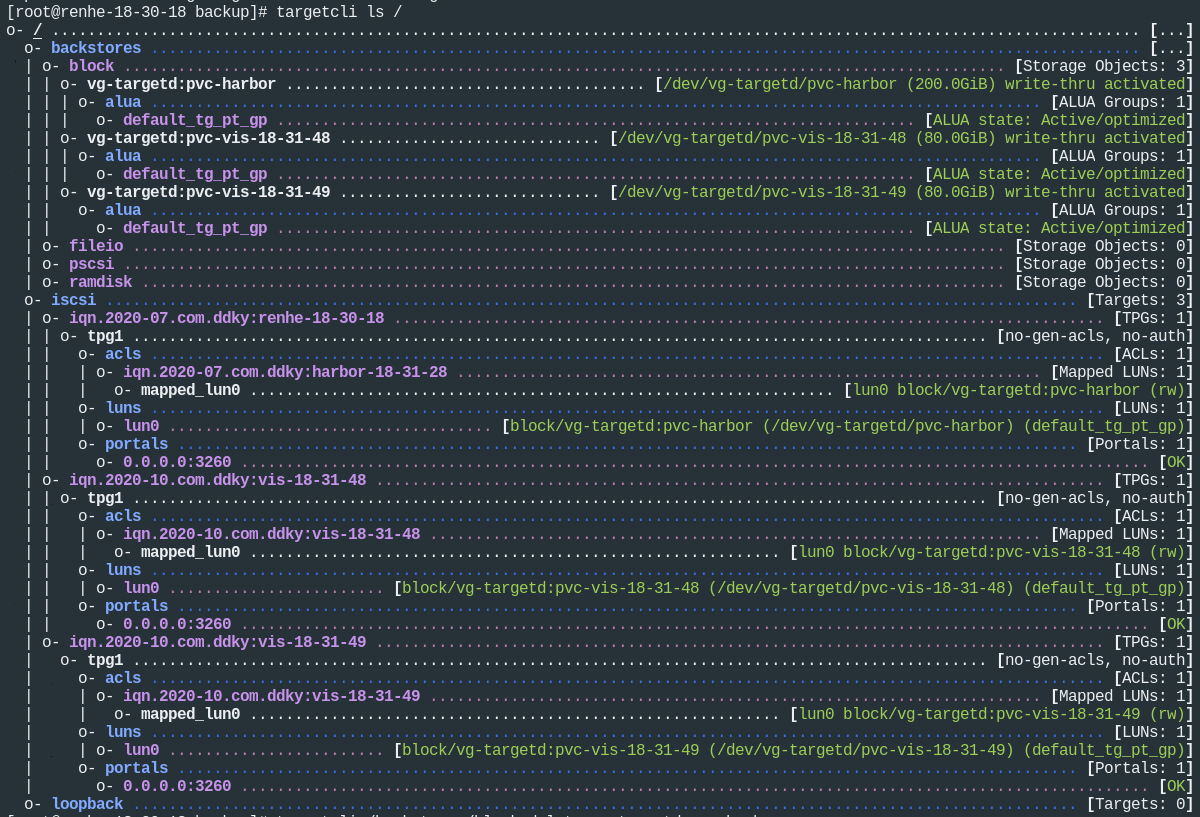Select the 'pscsi' backstore entry
Viewport: 1200px width, 817px height.
[x=92, y=264]
